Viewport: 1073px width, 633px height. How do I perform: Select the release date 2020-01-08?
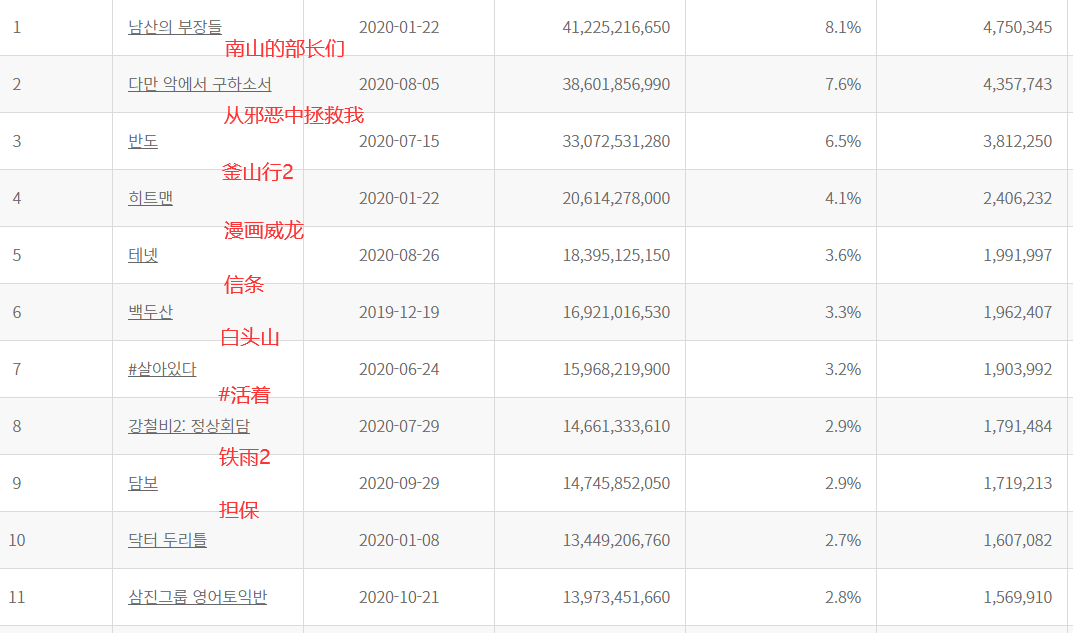coord(399,540)
